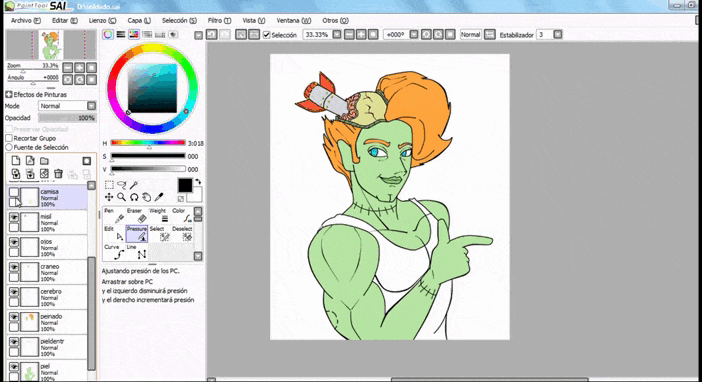Viewport: 702px width, 382px height.
Task: Choose the Move tool
Action: click(109, 197)
